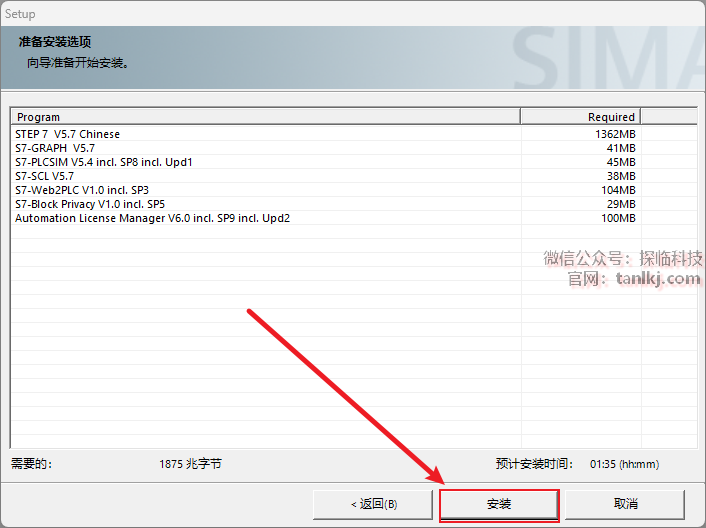Click the 104MB size value
The height and width of the screenshot is (528, 706).
point(618,190)
